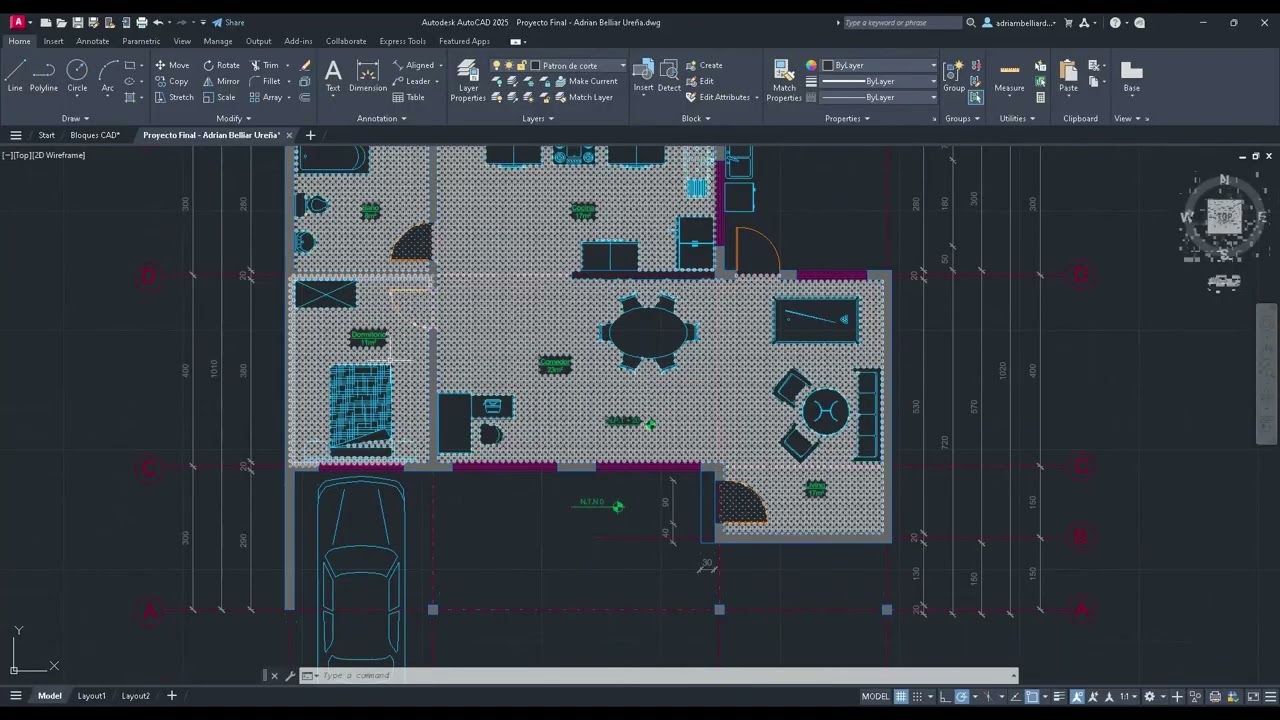Click the Share button
Viewport: 1280px width, 720px height.
228,22
